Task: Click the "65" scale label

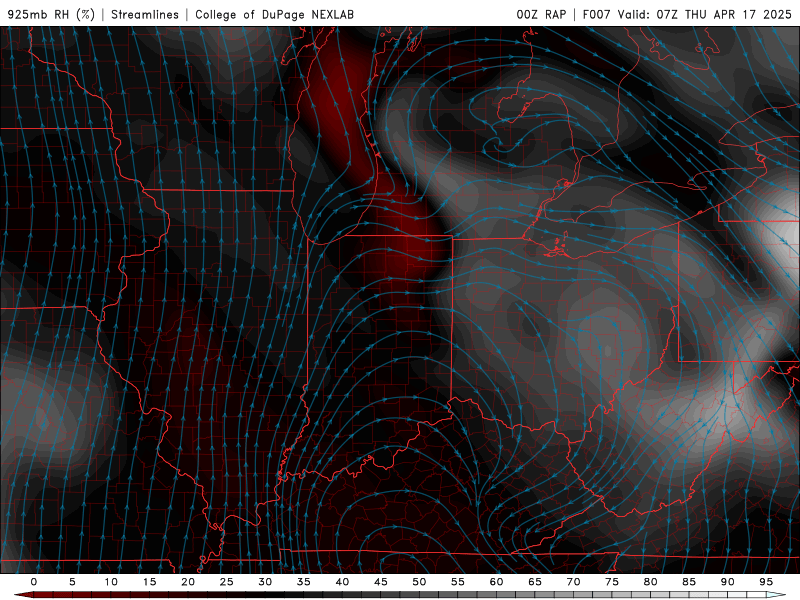Action: click(x=535, y=582)
